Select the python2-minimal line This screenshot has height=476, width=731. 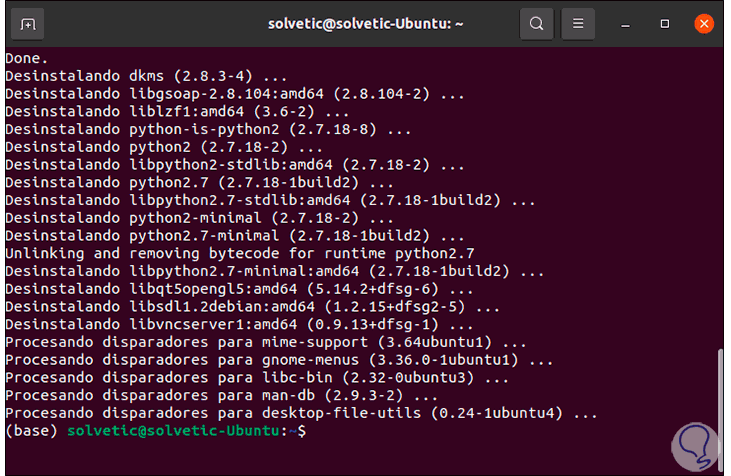coord(199,218)
